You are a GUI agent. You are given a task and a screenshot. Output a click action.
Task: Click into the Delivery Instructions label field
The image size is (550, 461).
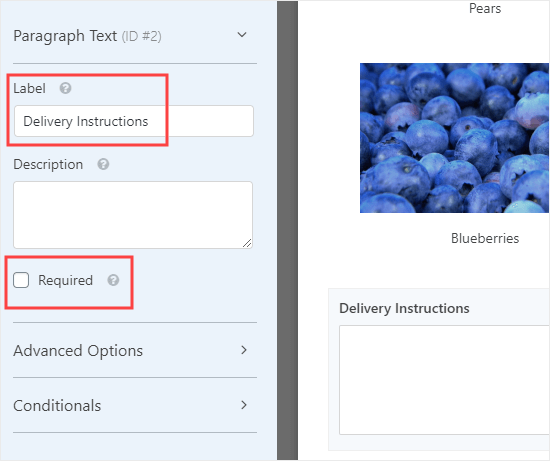(134, 121)
